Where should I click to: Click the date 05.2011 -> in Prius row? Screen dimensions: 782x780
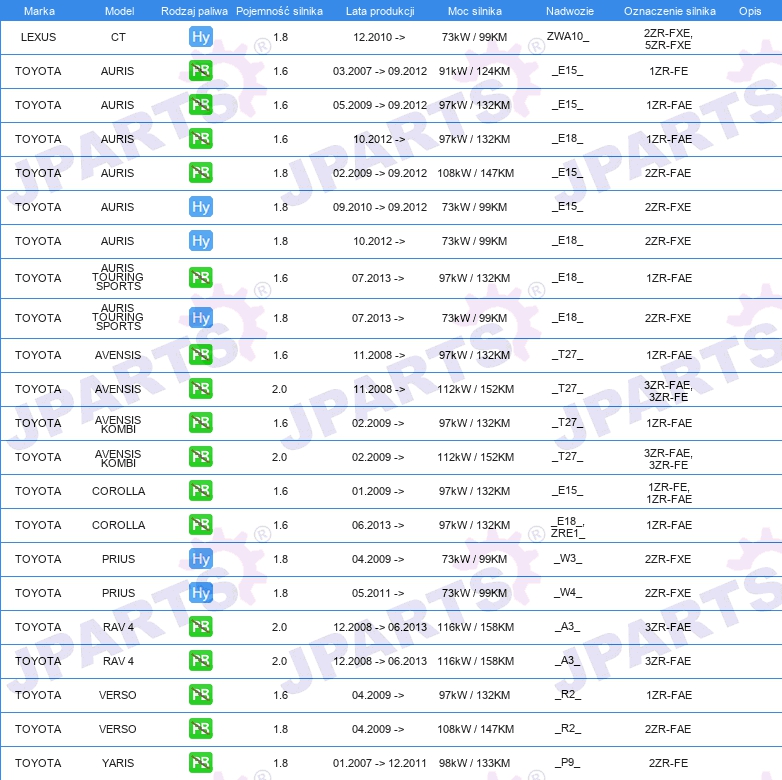(378, 593)
